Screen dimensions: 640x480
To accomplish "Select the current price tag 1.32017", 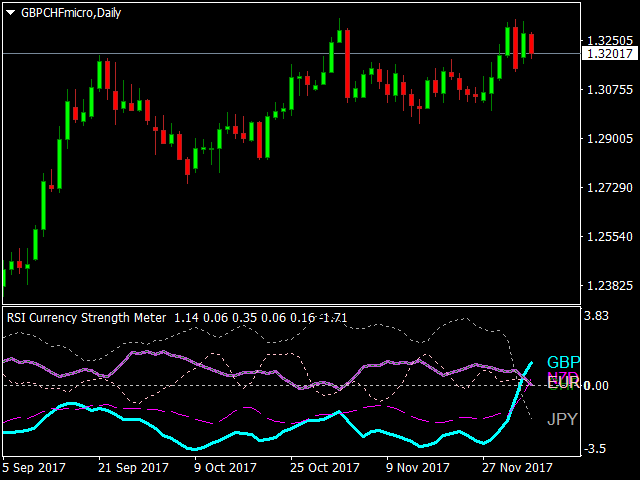I will (x=609, y=53).
